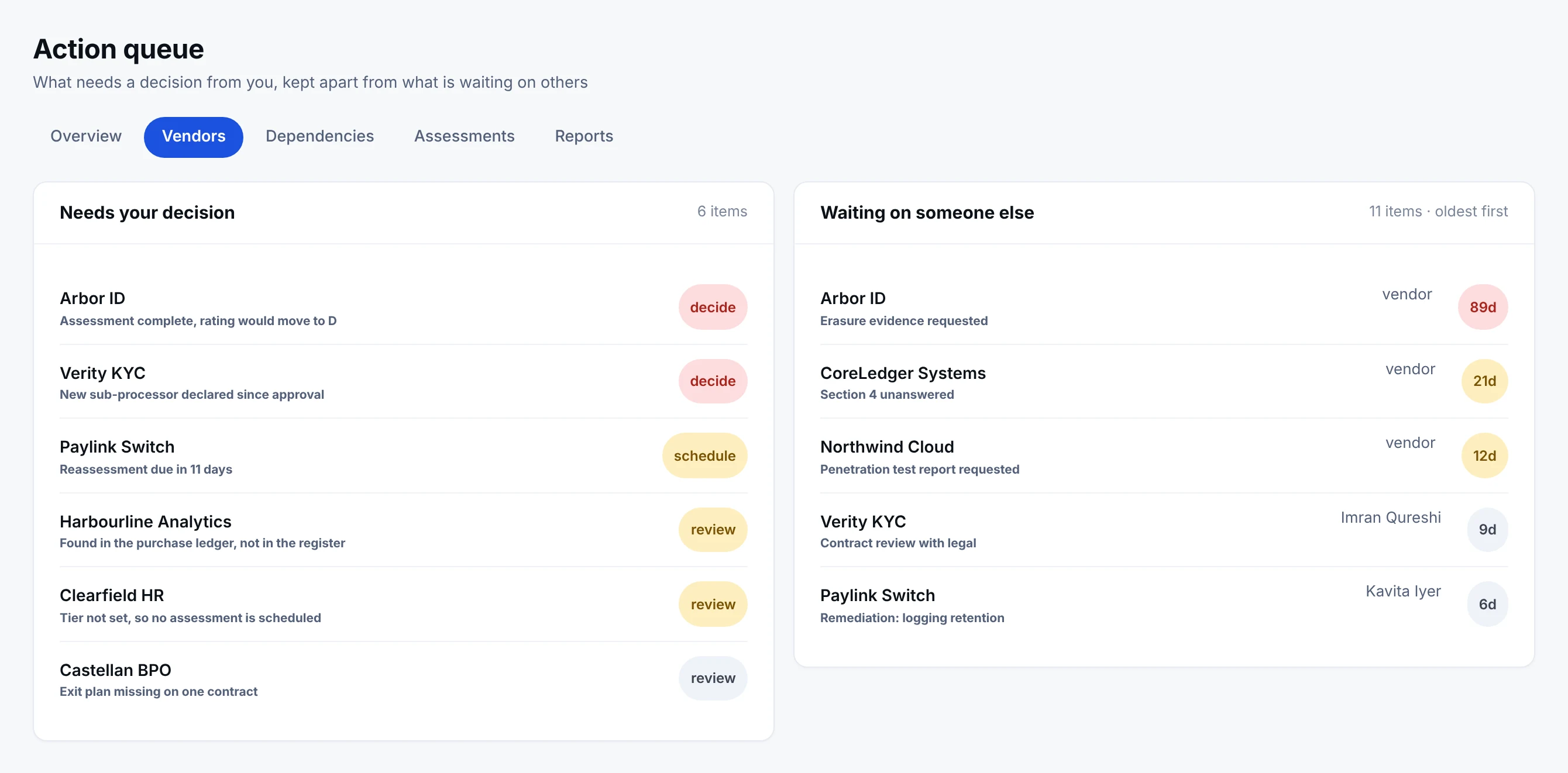
Task: Open Paylink Switch remediation item
Action: click(x=1164, y=605)
